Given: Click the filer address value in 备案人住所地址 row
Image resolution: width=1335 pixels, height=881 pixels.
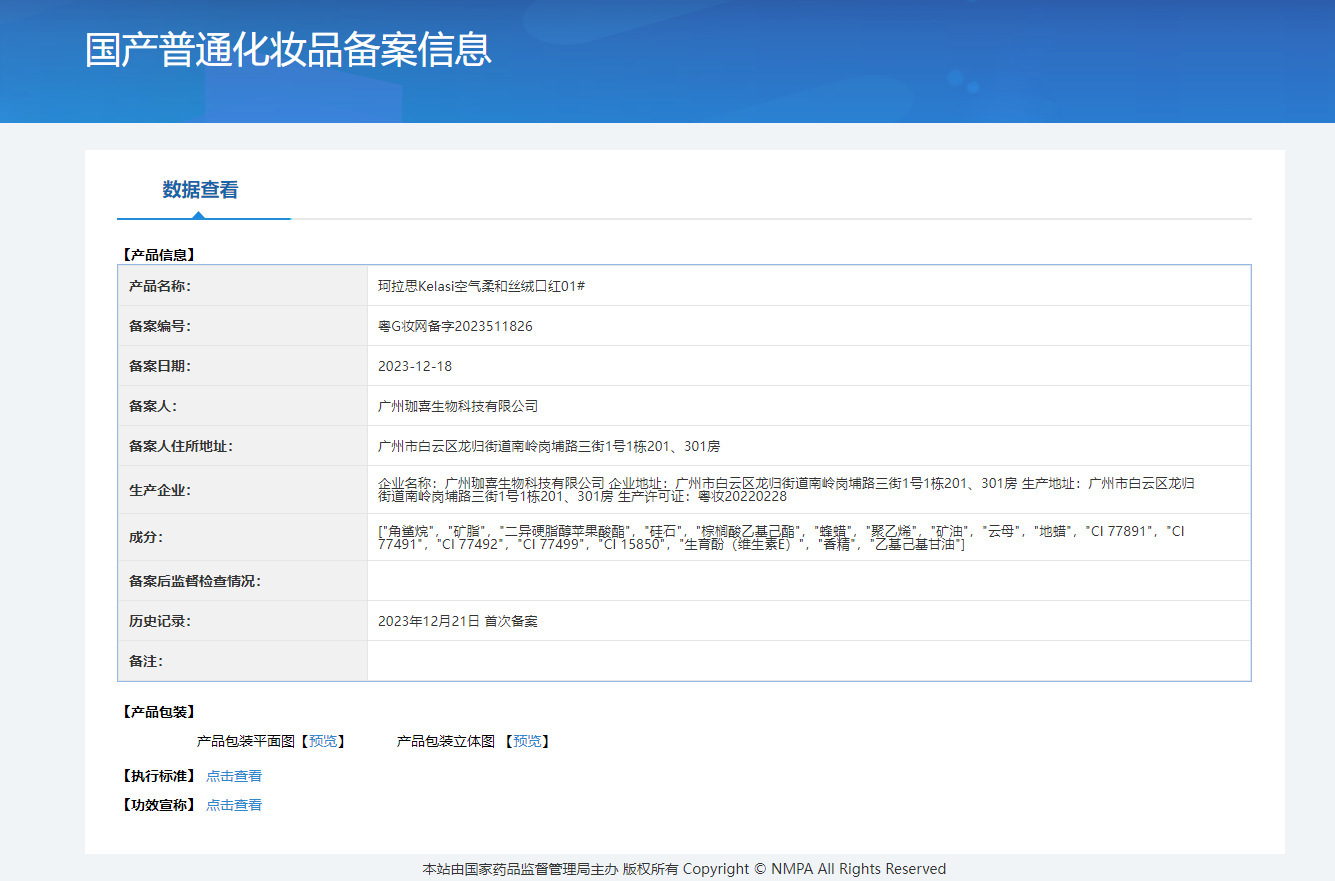Looking at the screenshot, I should point(549,446).
